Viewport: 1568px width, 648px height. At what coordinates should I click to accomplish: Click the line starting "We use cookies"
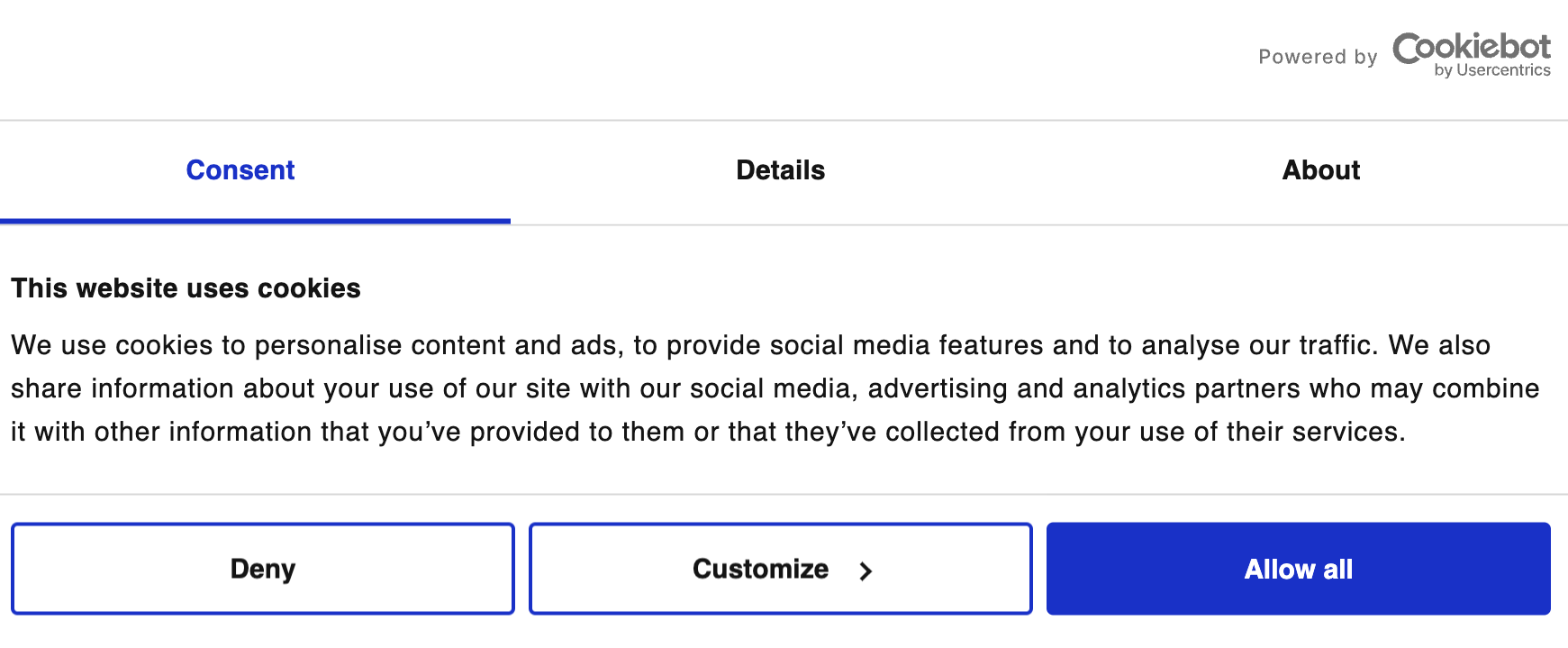(750, 345)
